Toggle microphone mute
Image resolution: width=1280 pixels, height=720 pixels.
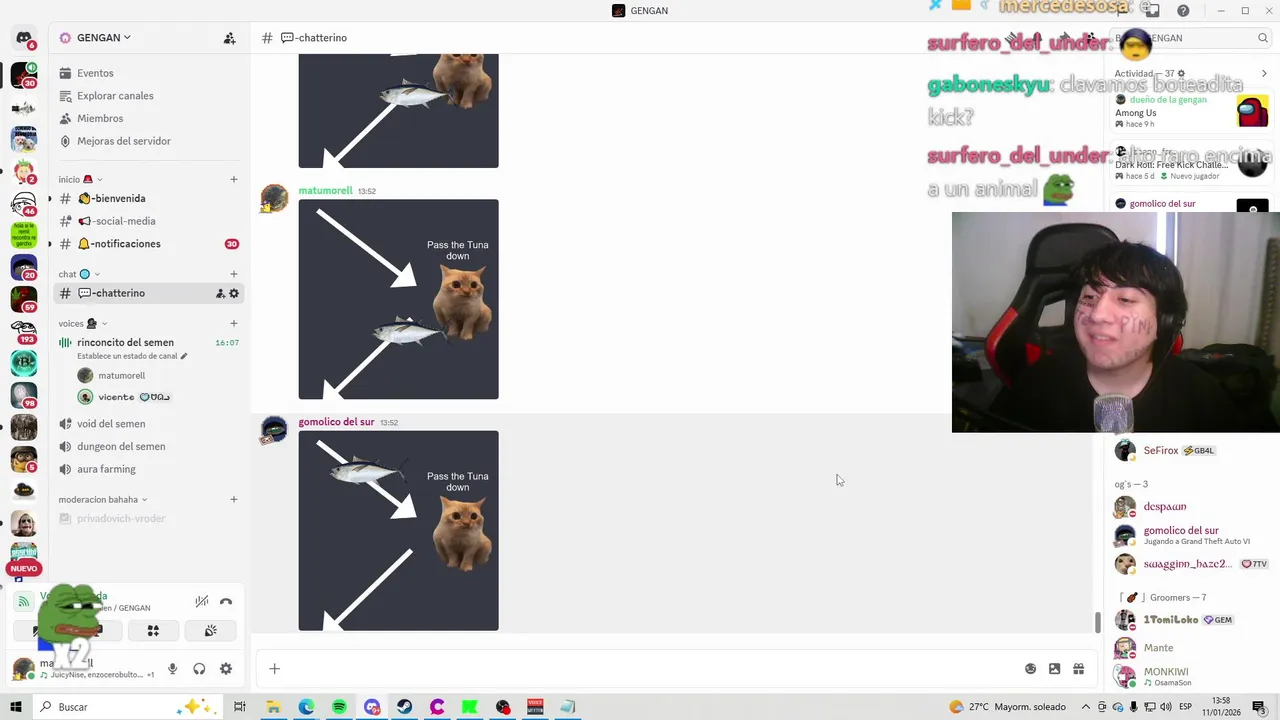pyautogui.click(x=172, y=669)
